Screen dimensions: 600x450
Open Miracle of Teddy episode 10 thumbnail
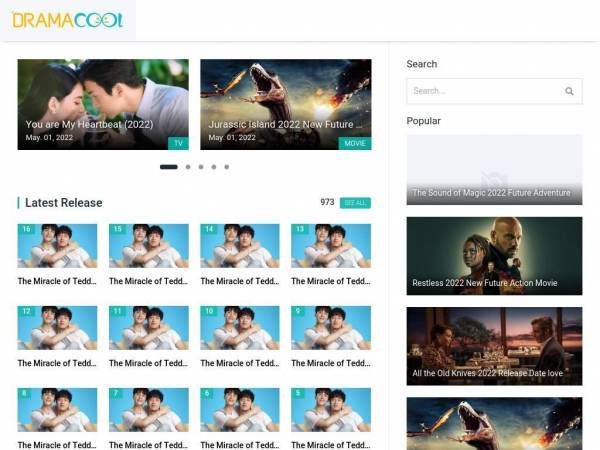pyautogui.click(x=240, y=328)
